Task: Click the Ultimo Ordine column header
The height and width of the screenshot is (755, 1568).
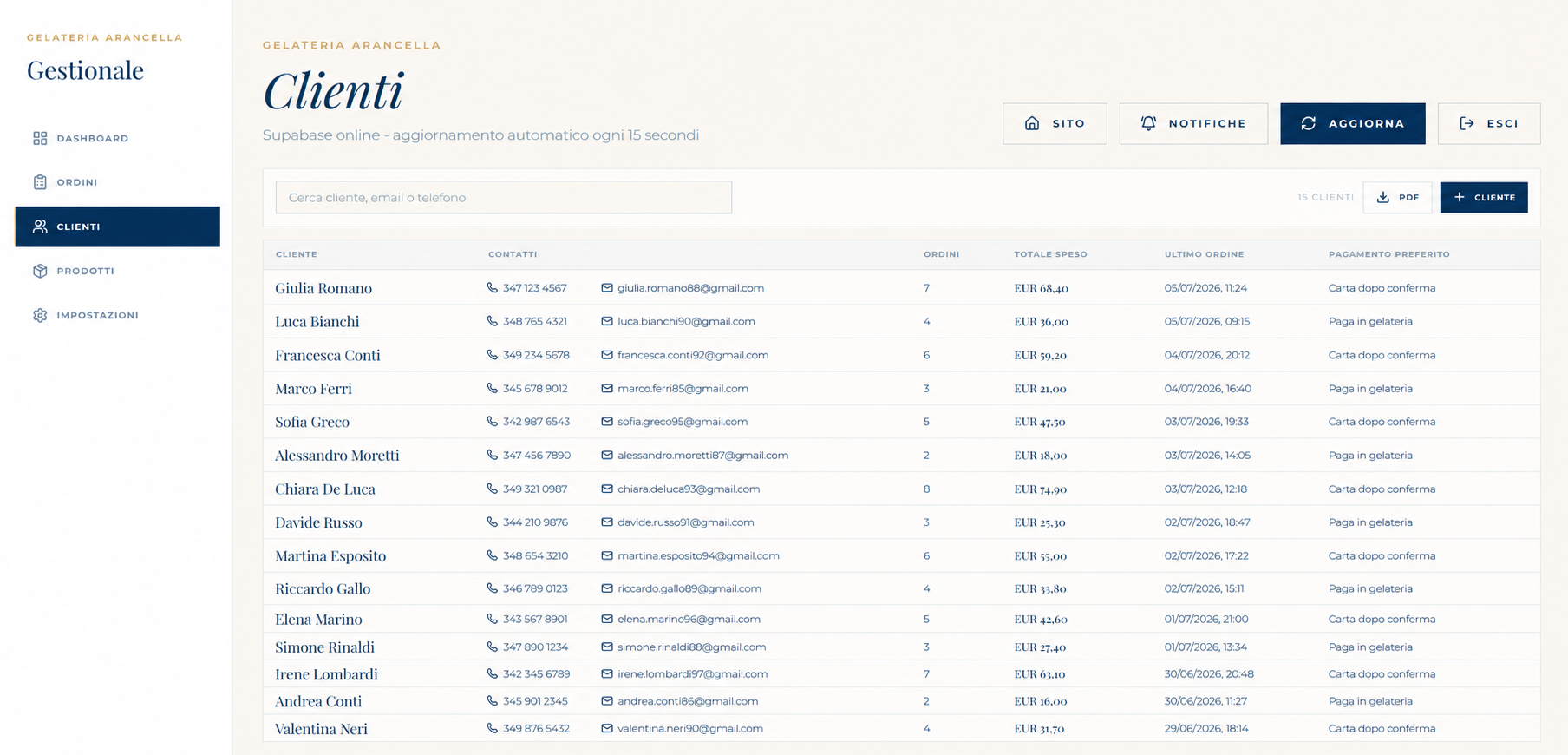Action: [1204, 254]
